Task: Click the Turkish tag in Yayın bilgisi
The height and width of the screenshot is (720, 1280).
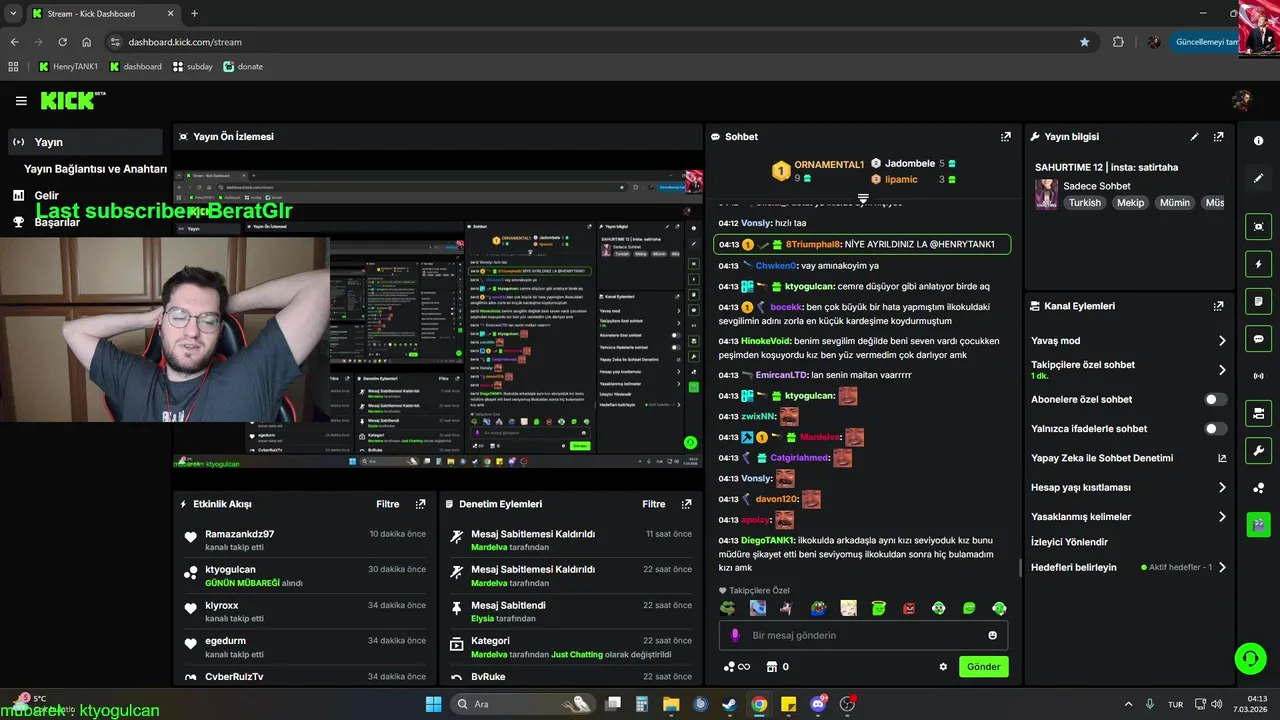Action: tap(1084, 202)
